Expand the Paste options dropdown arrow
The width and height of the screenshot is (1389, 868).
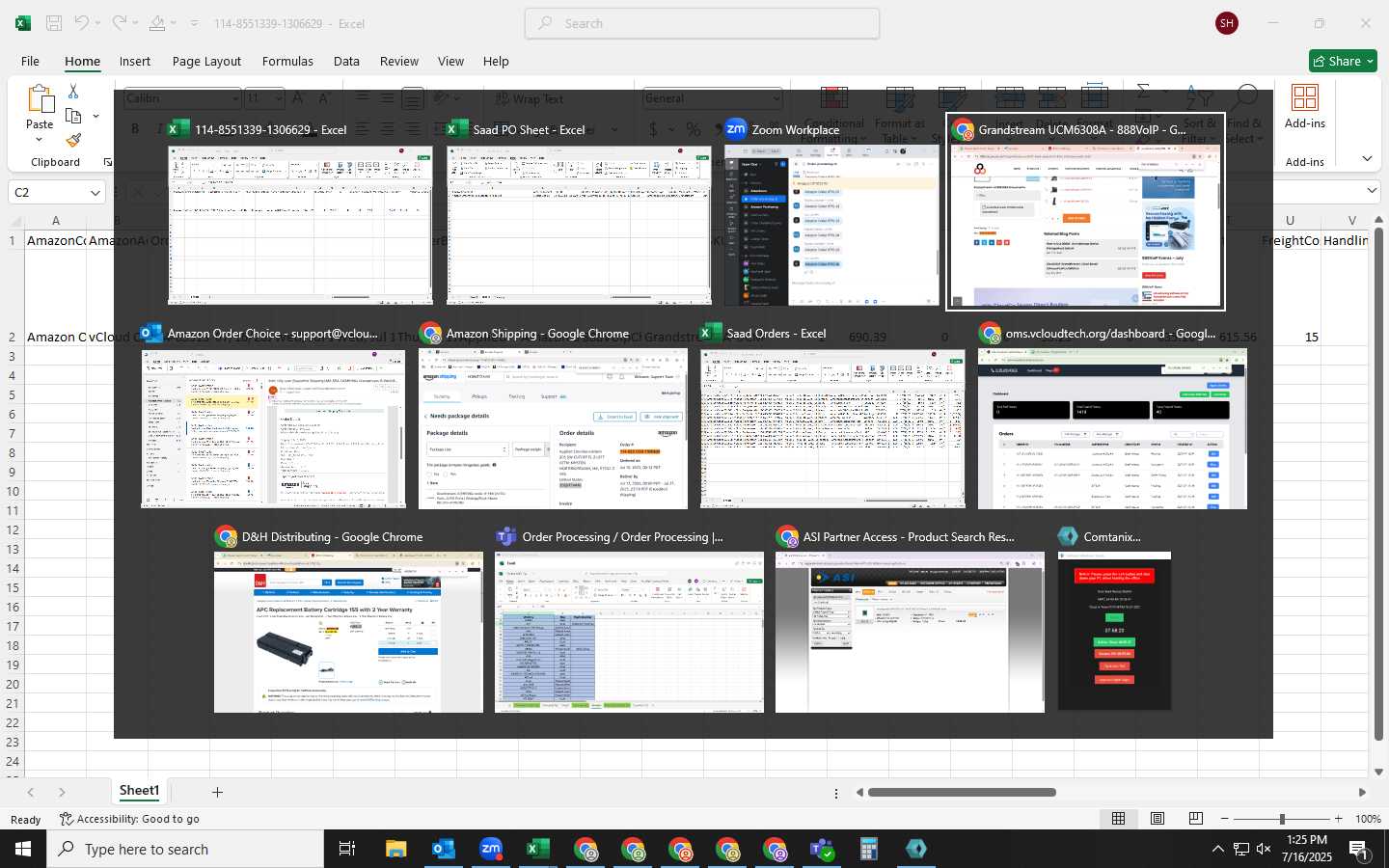pos(40,140)
